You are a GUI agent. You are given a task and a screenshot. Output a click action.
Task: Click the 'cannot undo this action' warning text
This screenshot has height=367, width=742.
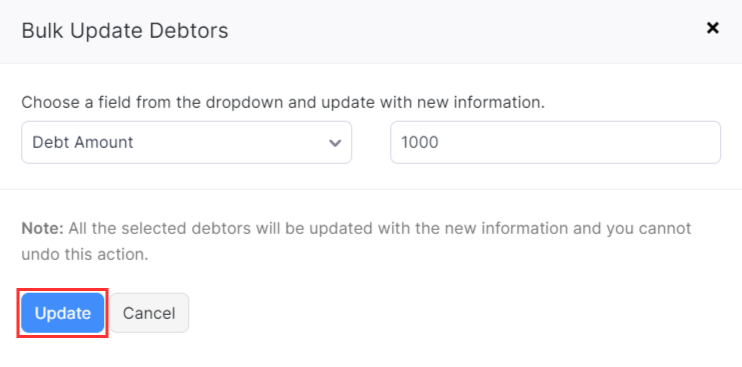[x=356, y=242]
